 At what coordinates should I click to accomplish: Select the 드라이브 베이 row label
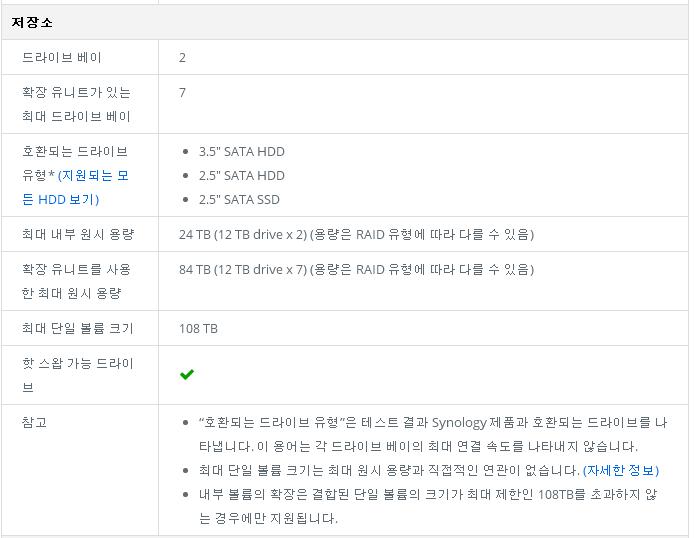(62, 58)
